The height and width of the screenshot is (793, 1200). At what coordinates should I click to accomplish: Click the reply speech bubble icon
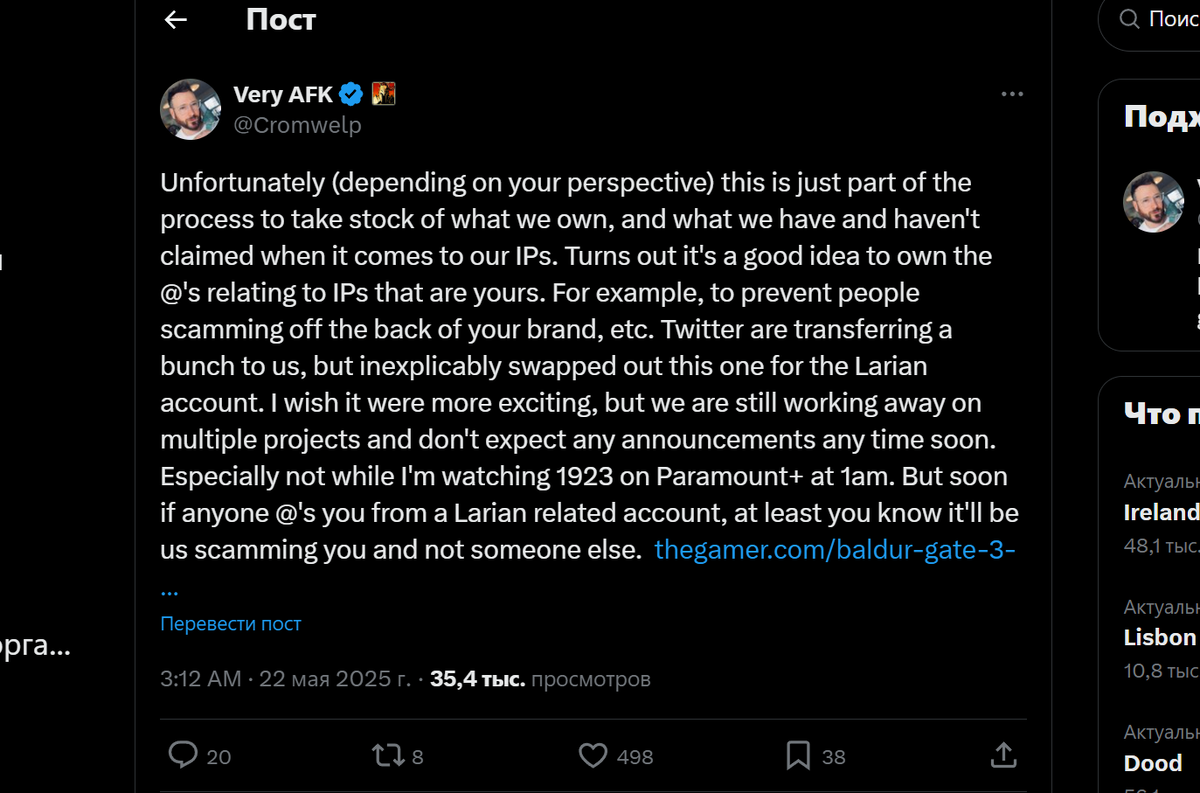click(x=183, y=755)
